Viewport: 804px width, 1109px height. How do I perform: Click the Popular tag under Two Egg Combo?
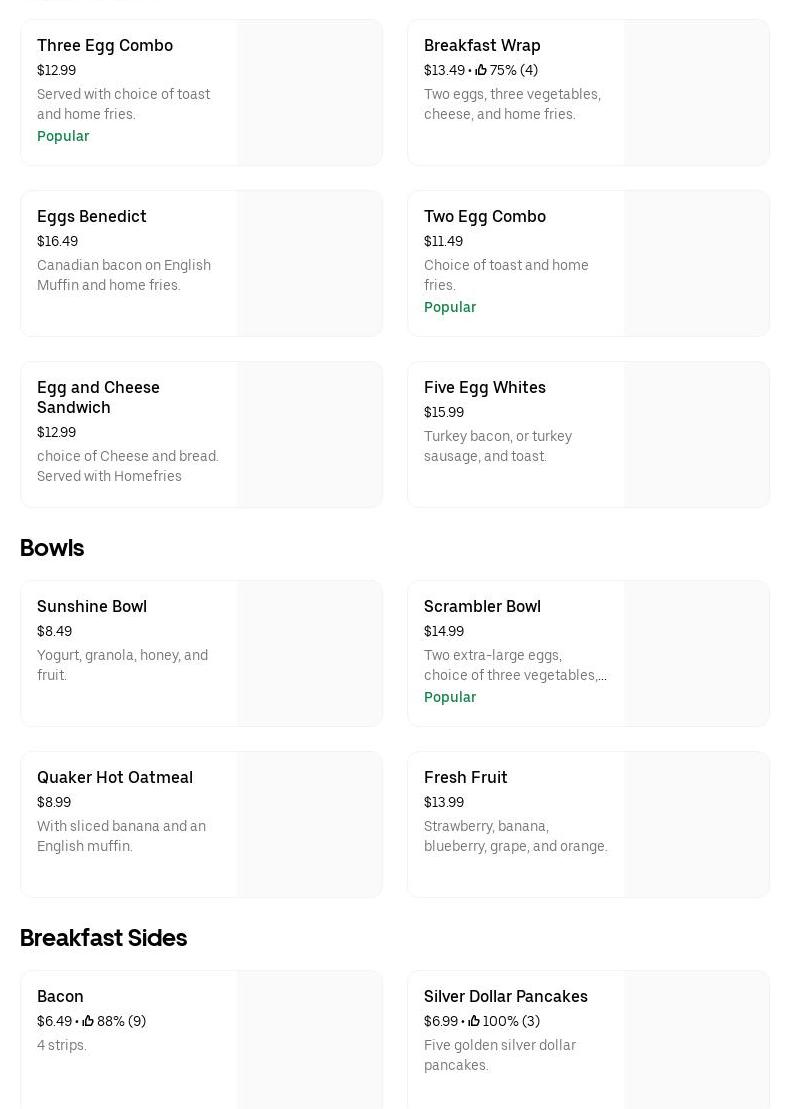tap(450, 307)
